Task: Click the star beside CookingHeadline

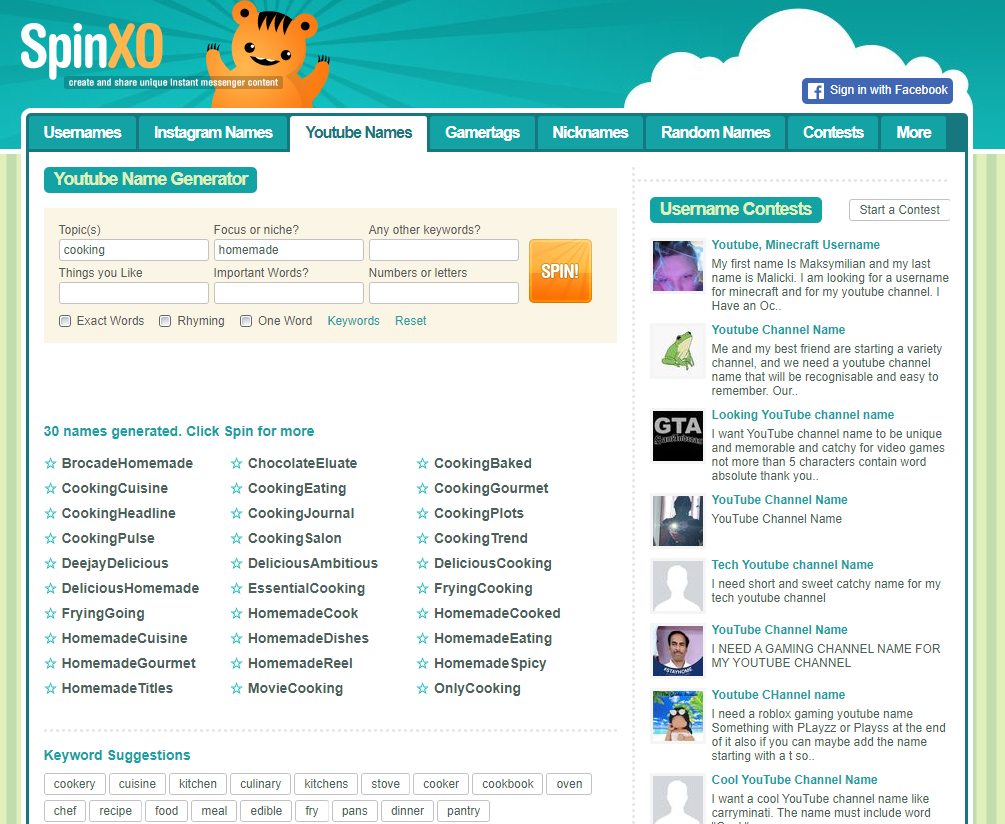Action: (x=51, y=513)
